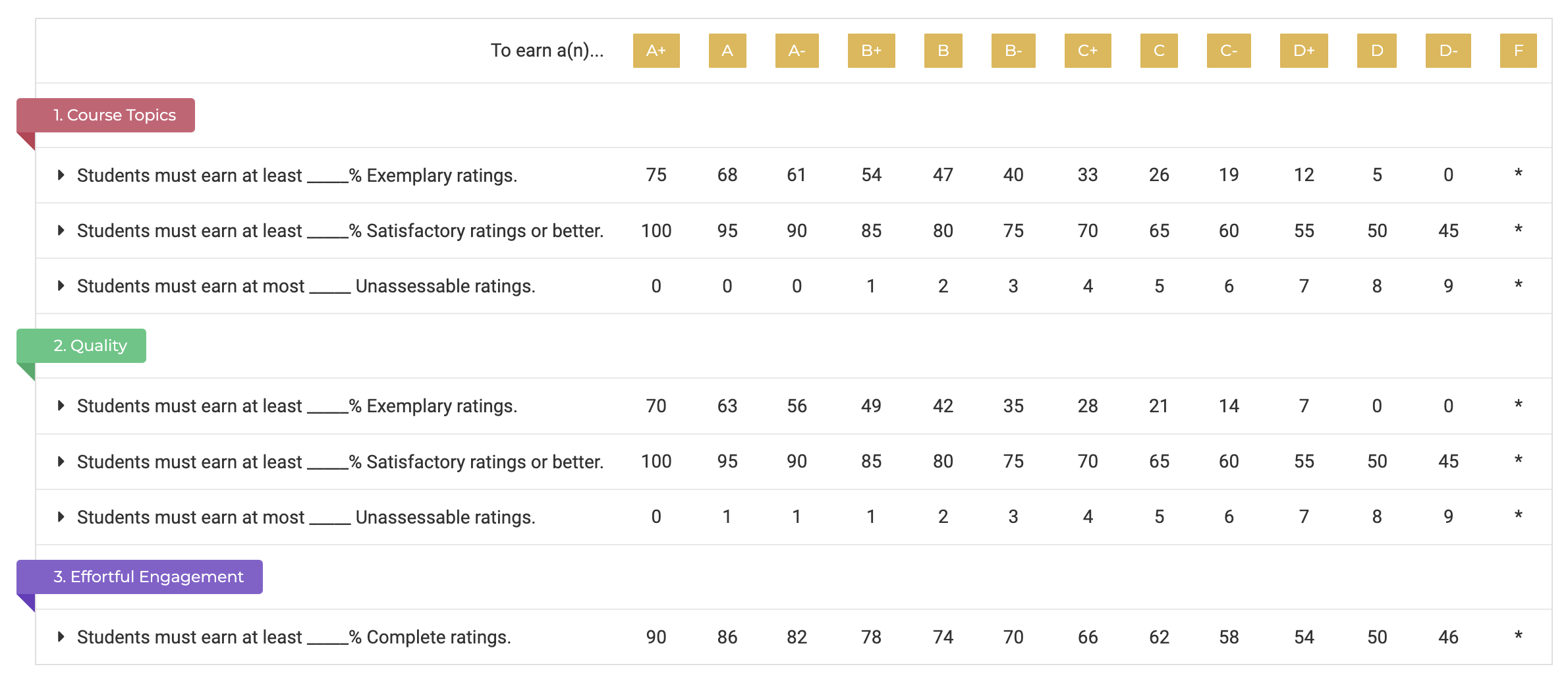Click the Course Topics category label
Image resolution: width=1568 pixels, height=681 pixels.
105,115
